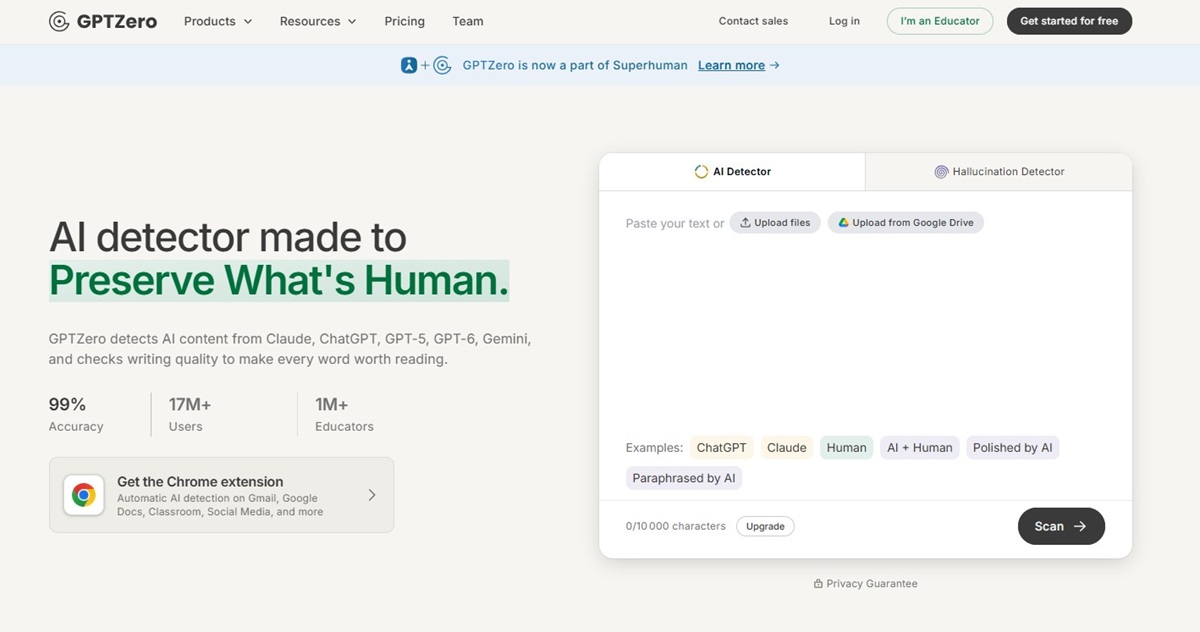Click the 99% Accuracy statistic
This screenshot has width=1200, height=632.
coord(76,414)
